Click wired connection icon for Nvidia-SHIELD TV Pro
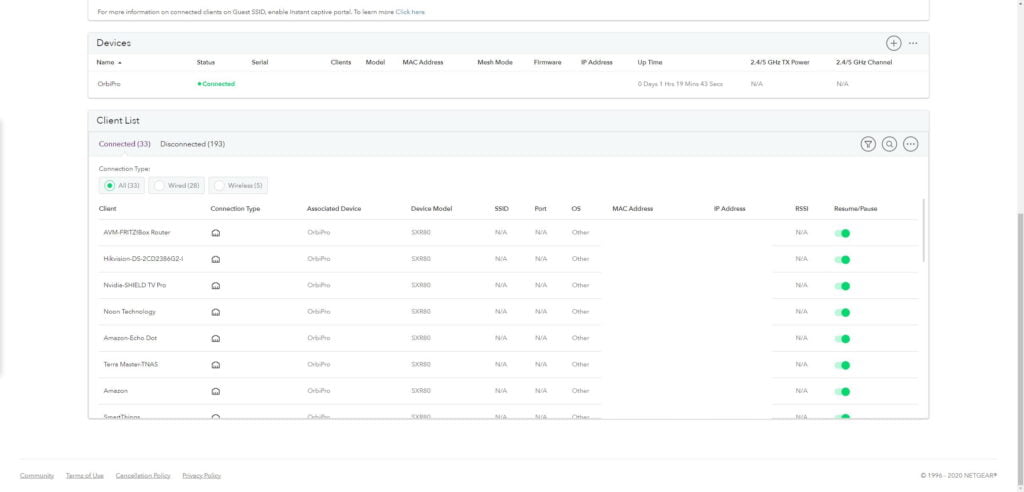This screenshot has width=1024, height=492. pyautogui.click(x=215, y=286)
